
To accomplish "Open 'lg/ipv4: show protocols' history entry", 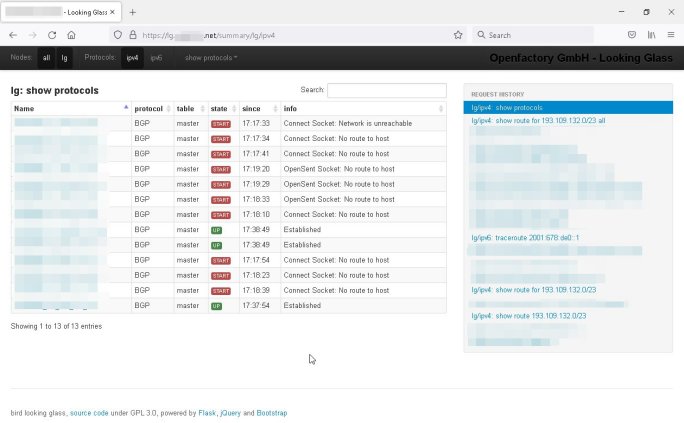I will click(568, 108).
